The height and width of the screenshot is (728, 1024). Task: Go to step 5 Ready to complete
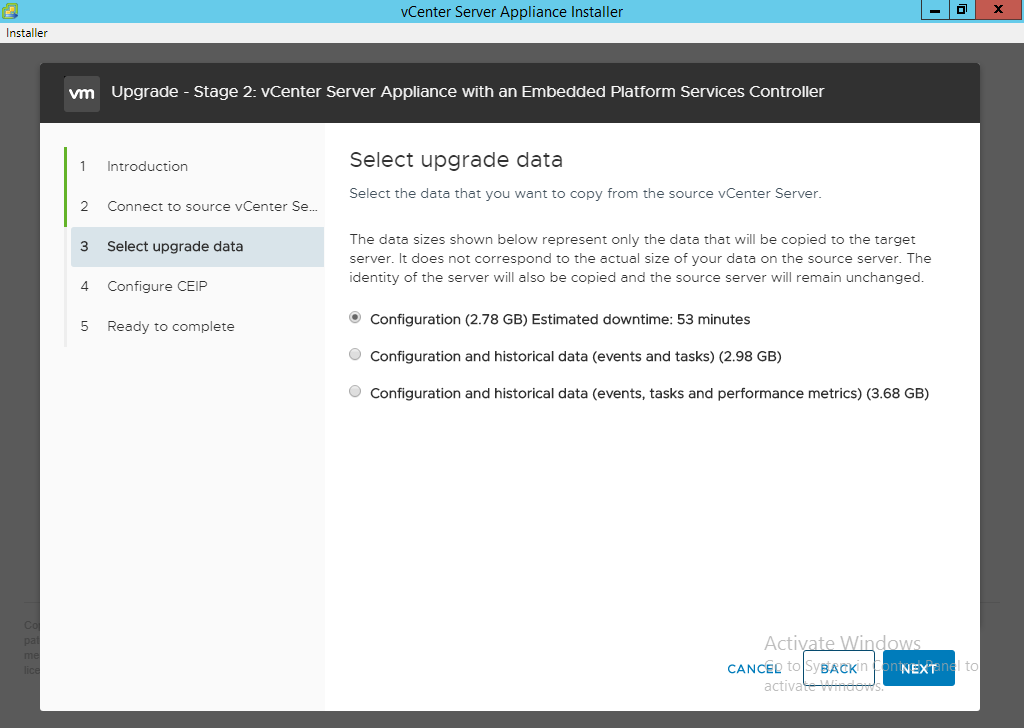(197, 326)
